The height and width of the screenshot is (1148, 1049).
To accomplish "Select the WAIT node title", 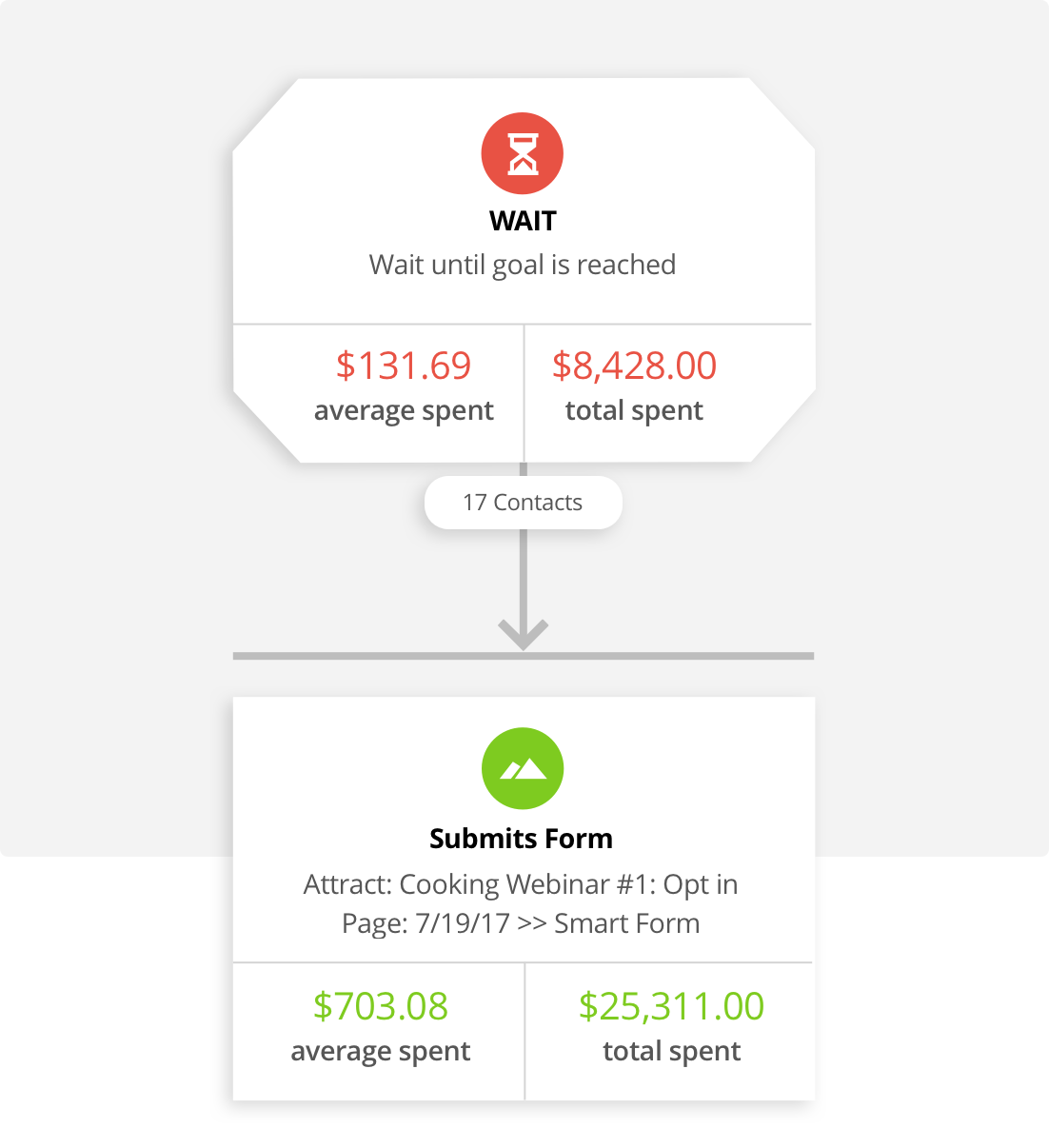I will (523, 220).
